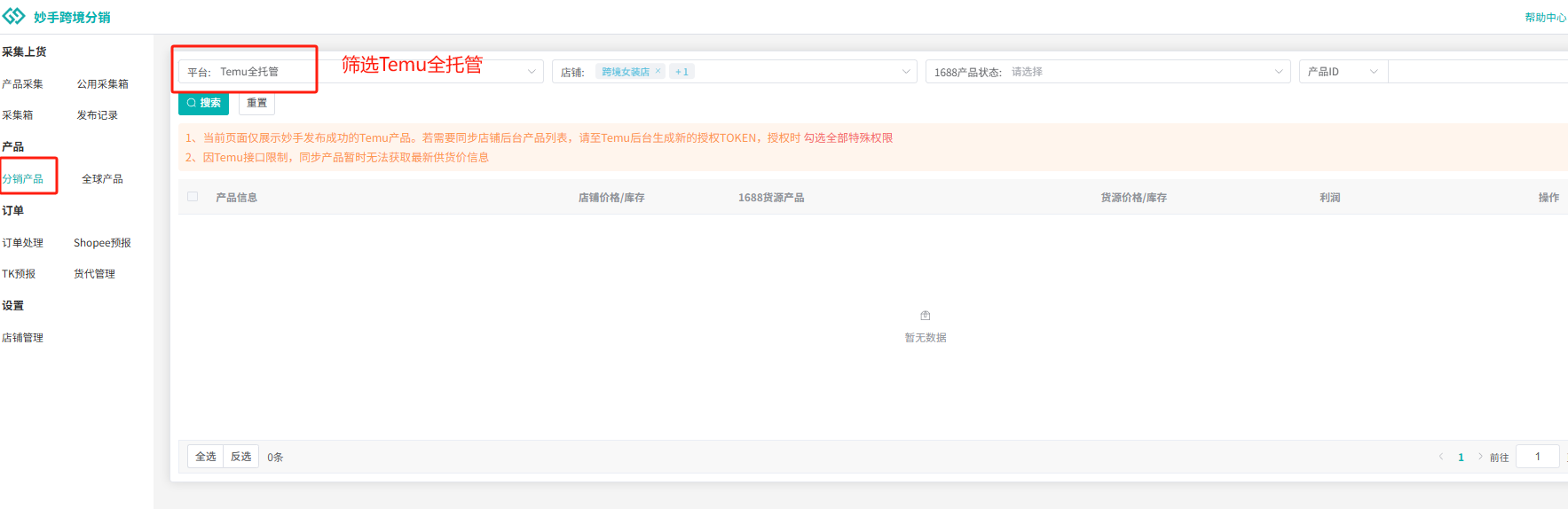The image size is (1568, 509).
Task: Click the 产品信息 column header
Action: pos(236,198)
